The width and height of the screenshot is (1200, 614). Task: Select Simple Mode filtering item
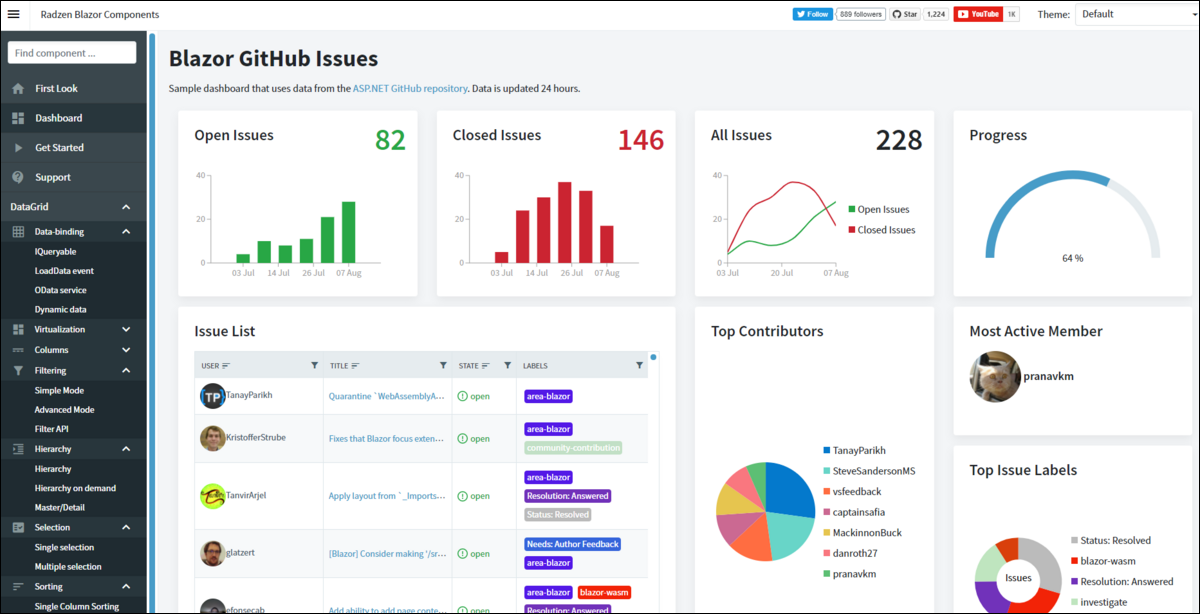pyautogui.click(x=59, y=391)
